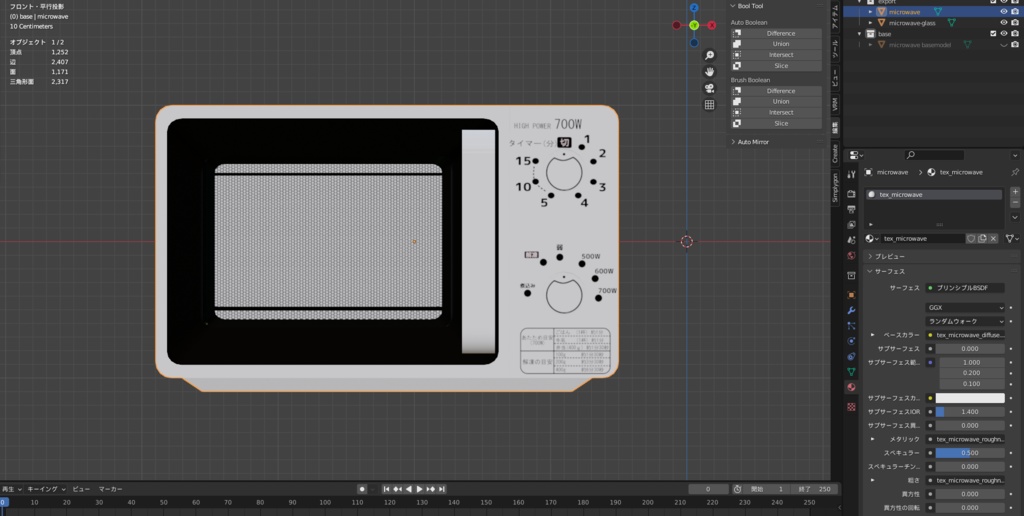1024x516 pixels.
Task: Toggle base collection exclude checkbox
Action: tap(993, 33)
